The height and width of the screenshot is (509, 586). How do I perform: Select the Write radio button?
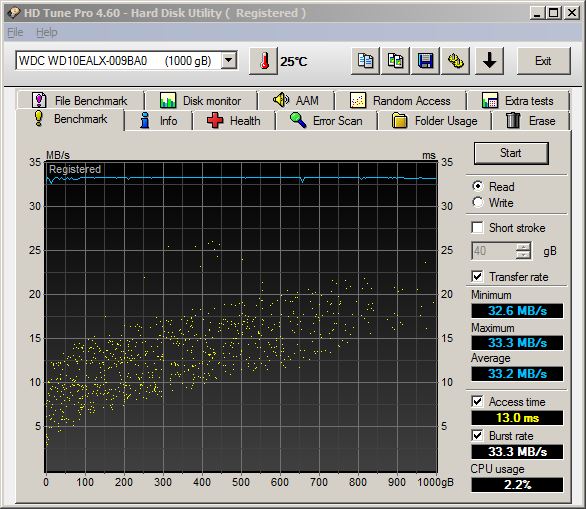pos(478,203)
